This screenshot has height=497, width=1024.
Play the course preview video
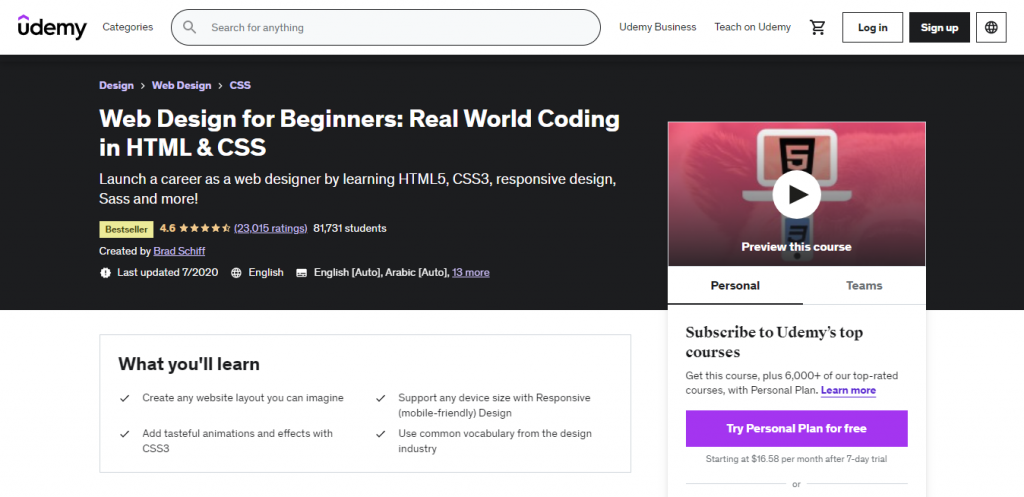pos(796,194)
